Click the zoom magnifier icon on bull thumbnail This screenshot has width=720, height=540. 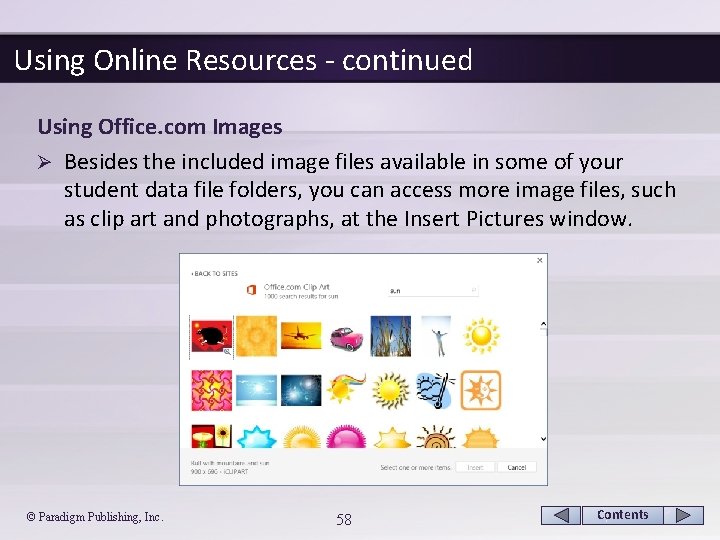point(227,352)
